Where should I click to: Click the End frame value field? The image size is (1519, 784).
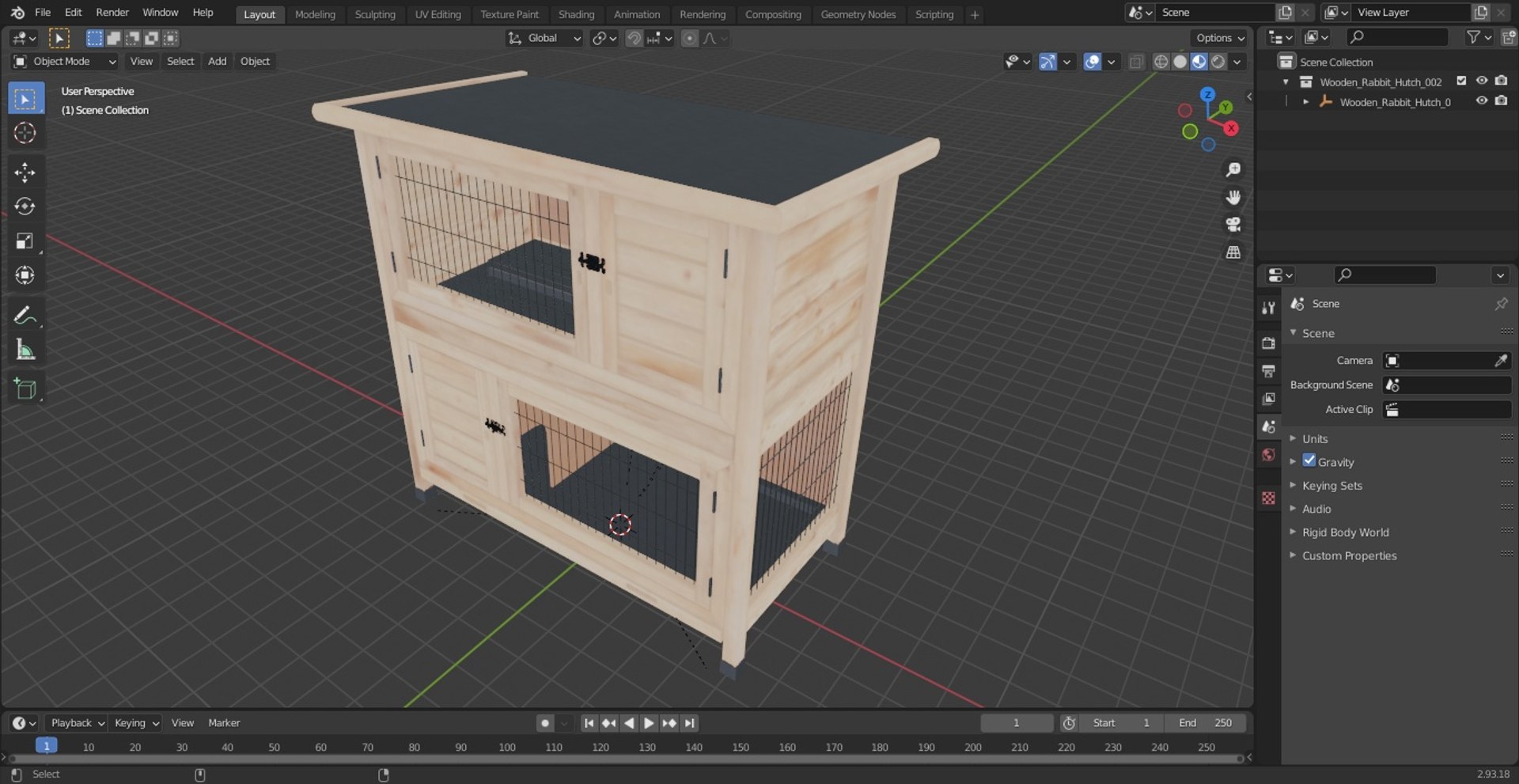click(1205, 723)
